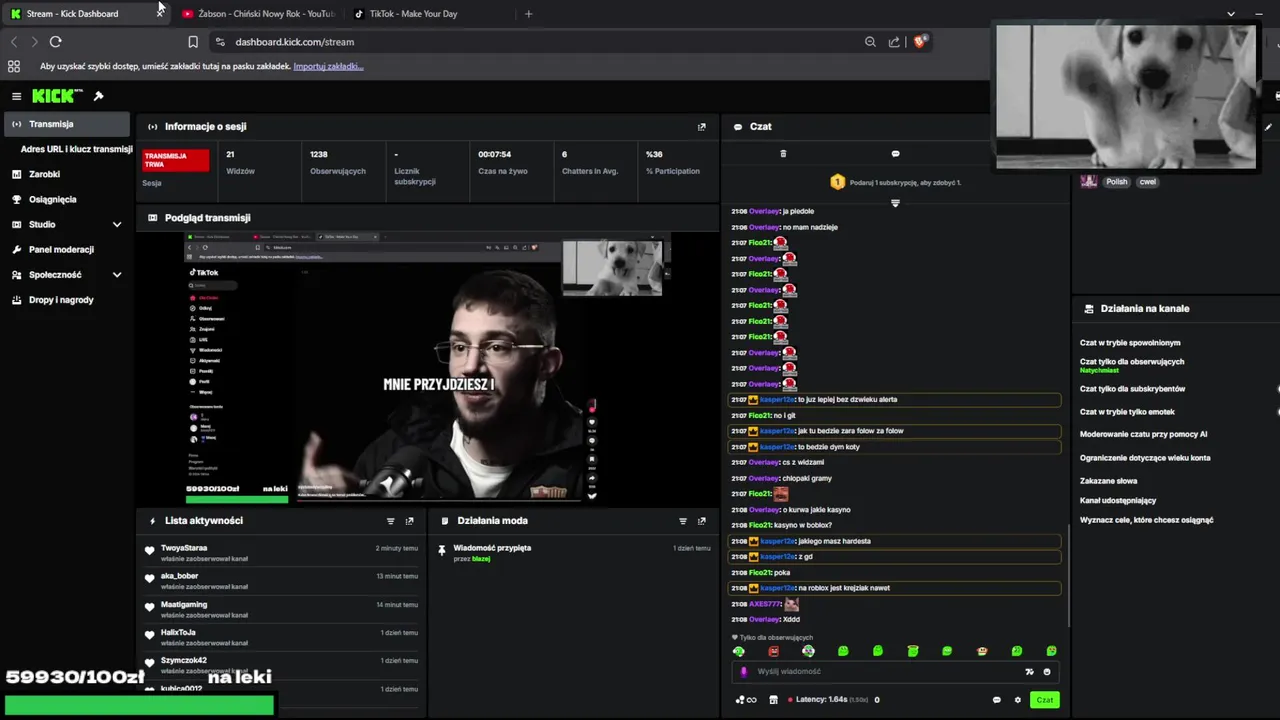
Task: Click the chat panel scrollbar
Action: (1069, 575)
